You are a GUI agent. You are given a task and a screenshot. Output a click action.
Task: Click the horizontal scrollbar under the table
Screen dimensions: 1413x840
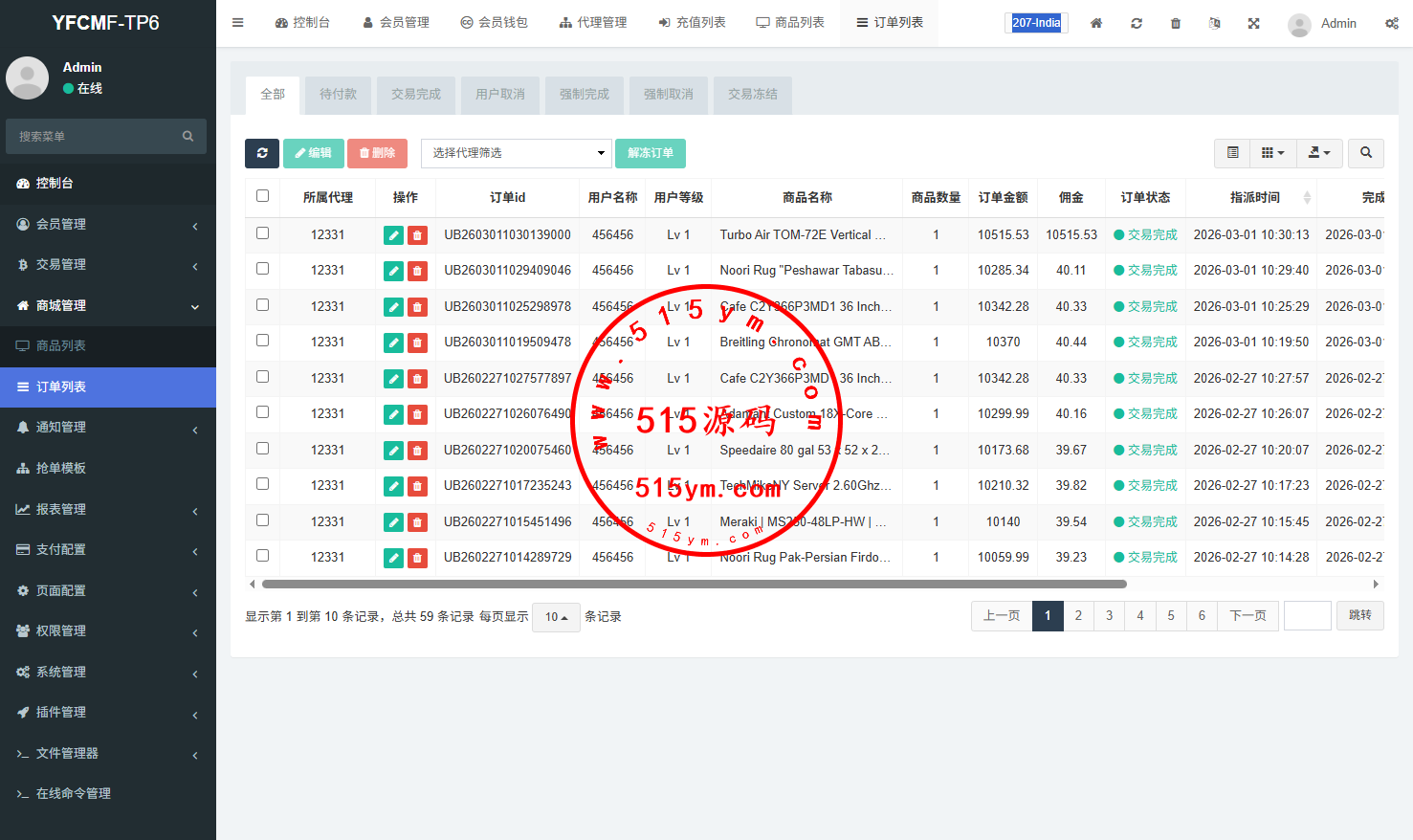click(x=694, y=584)
